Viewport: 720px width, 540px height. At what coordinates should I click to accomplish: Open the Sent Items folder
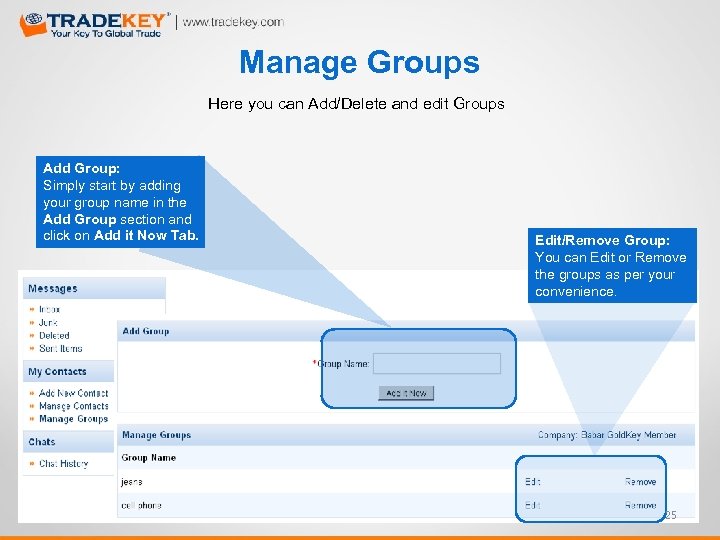point(61,349)
